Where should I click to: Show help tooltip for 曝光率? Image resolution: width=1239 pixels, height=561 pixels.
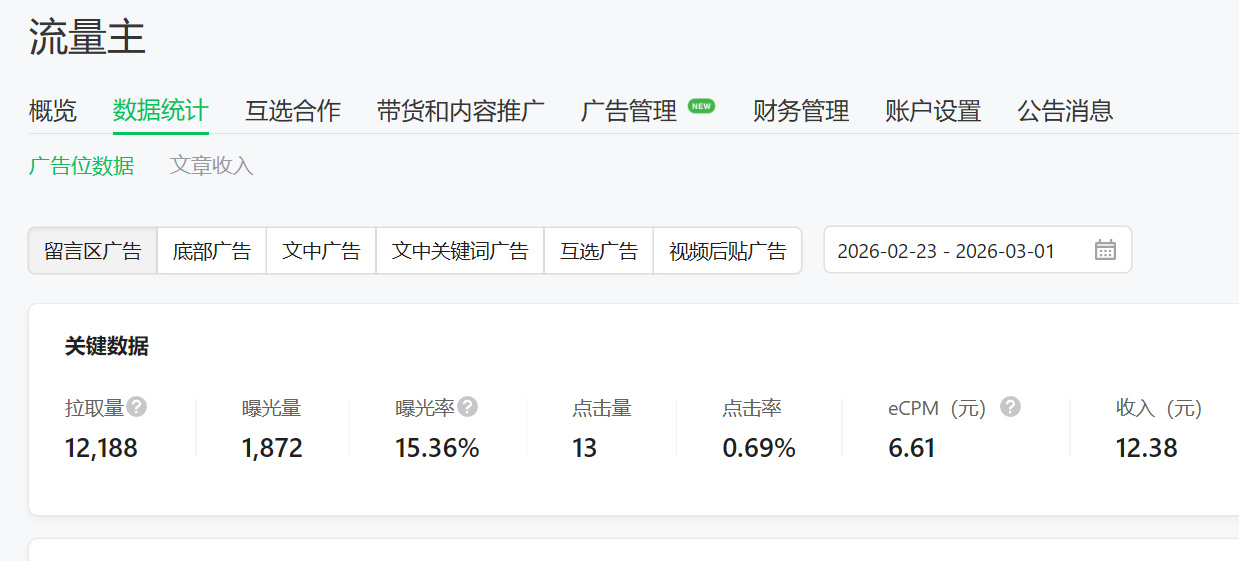(x=467, y=407)
